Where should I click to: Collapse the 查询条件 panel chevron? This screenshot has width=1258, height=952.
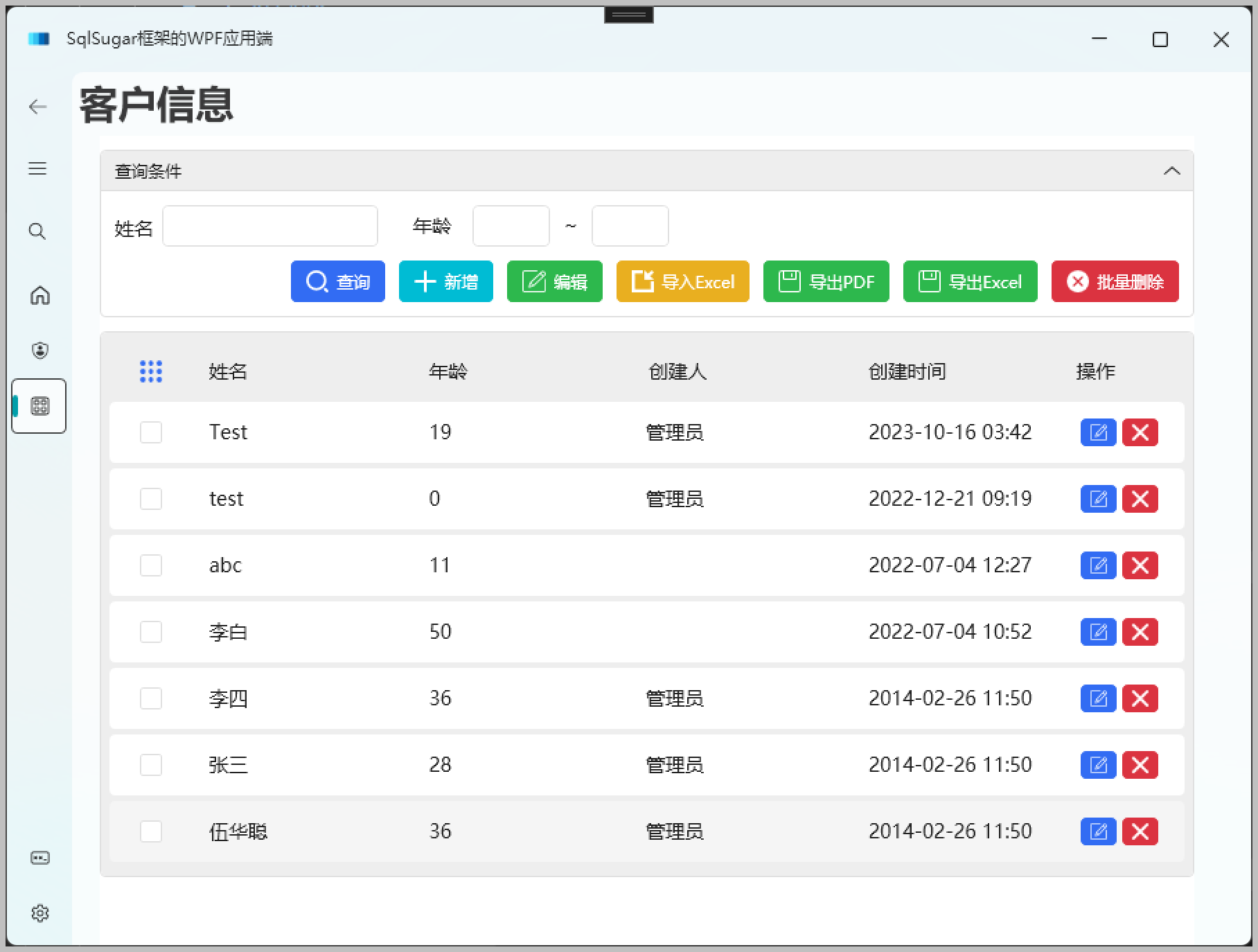click(x=1172, y=171)
